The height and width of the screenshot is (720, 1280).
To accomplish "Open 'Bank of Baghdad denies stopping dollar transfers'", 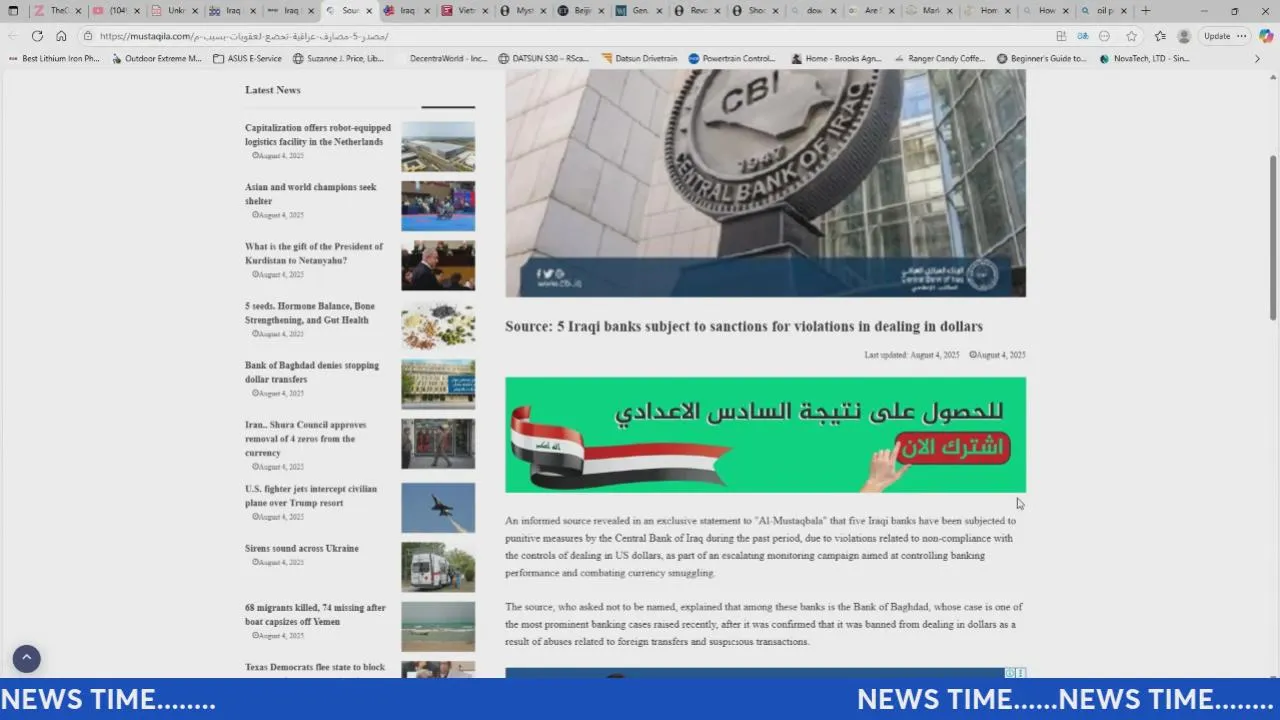I will [x=312, y=372].
